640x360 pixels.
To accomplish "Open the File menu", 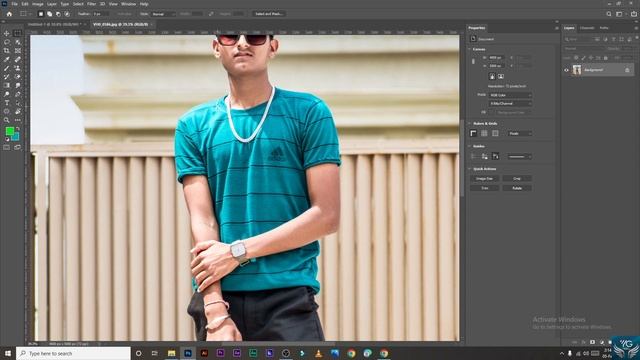I will click(14, 4).
